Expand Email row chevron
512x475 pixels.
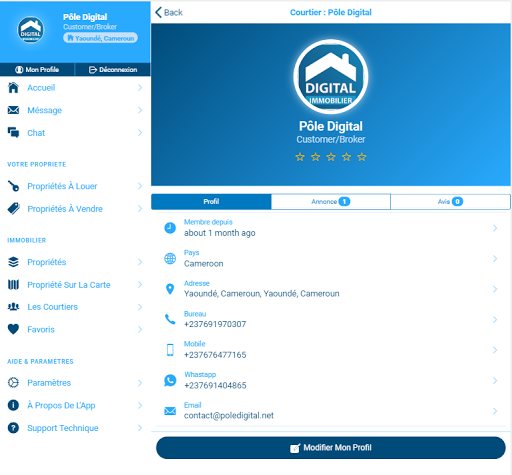(x=495, y=411)
